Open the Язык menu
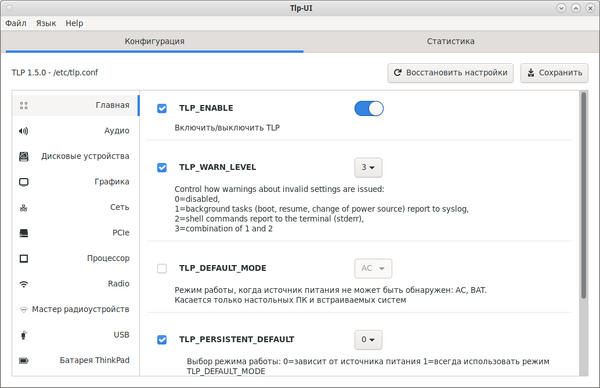600x388 pixels. pos(46,23)
